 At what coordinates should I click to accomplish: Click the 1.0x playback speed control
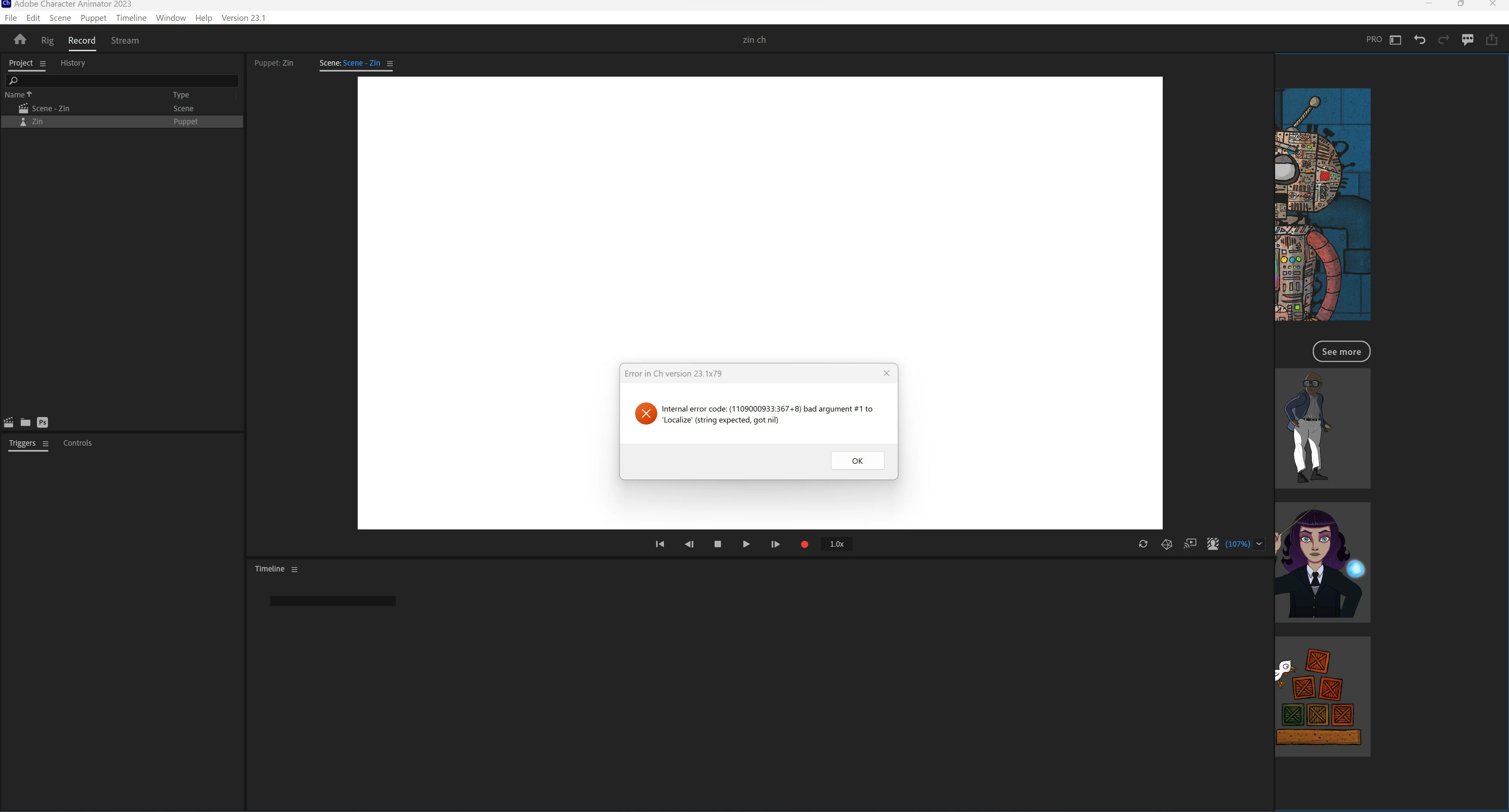click(x=836, y=544)
